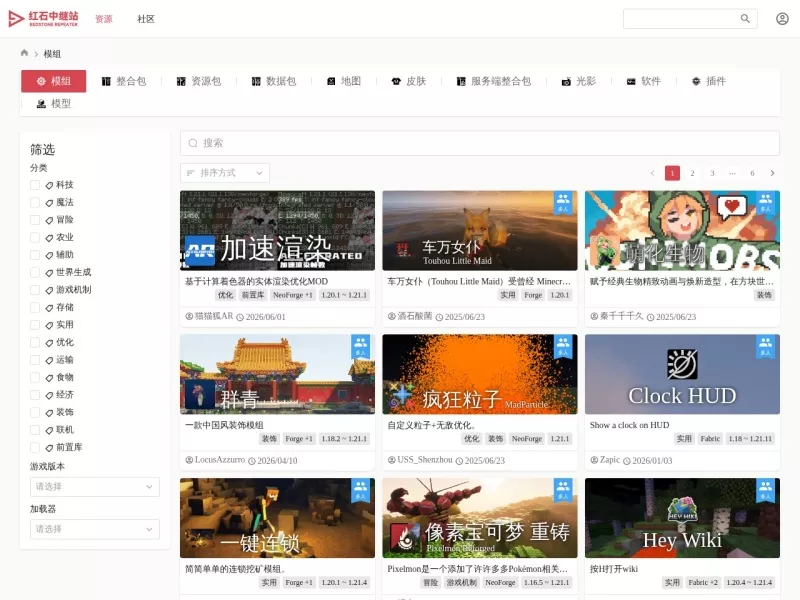Click the header search input field
This screenshot has height=600, width=800.
[x=682, y=19]
